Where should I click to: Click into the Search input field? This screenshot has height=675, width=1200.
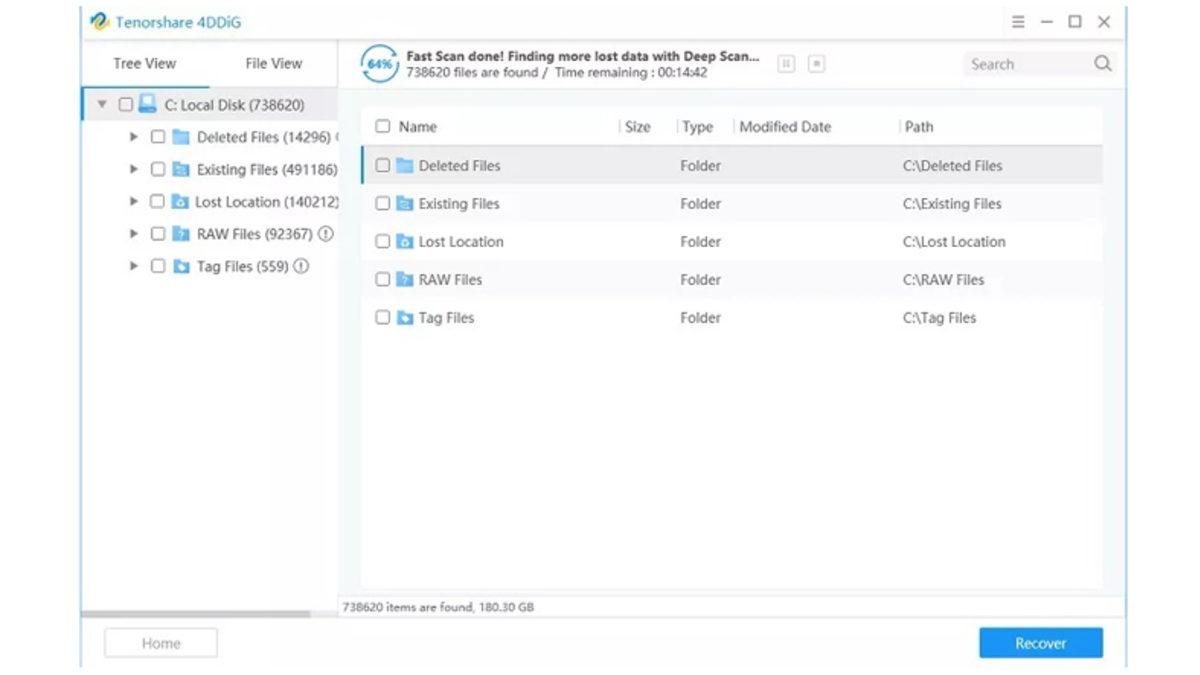(x=1025, y=64)
